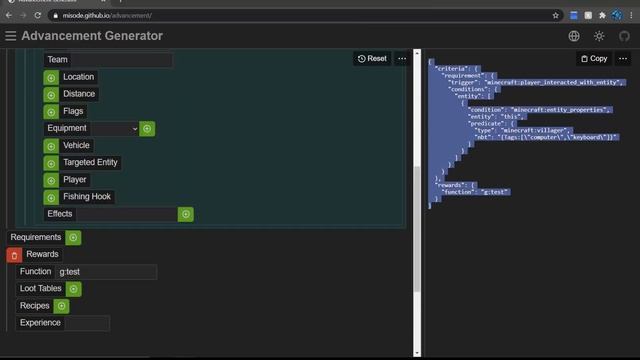Click the address bar showing misode.github.io

(302, 16)
